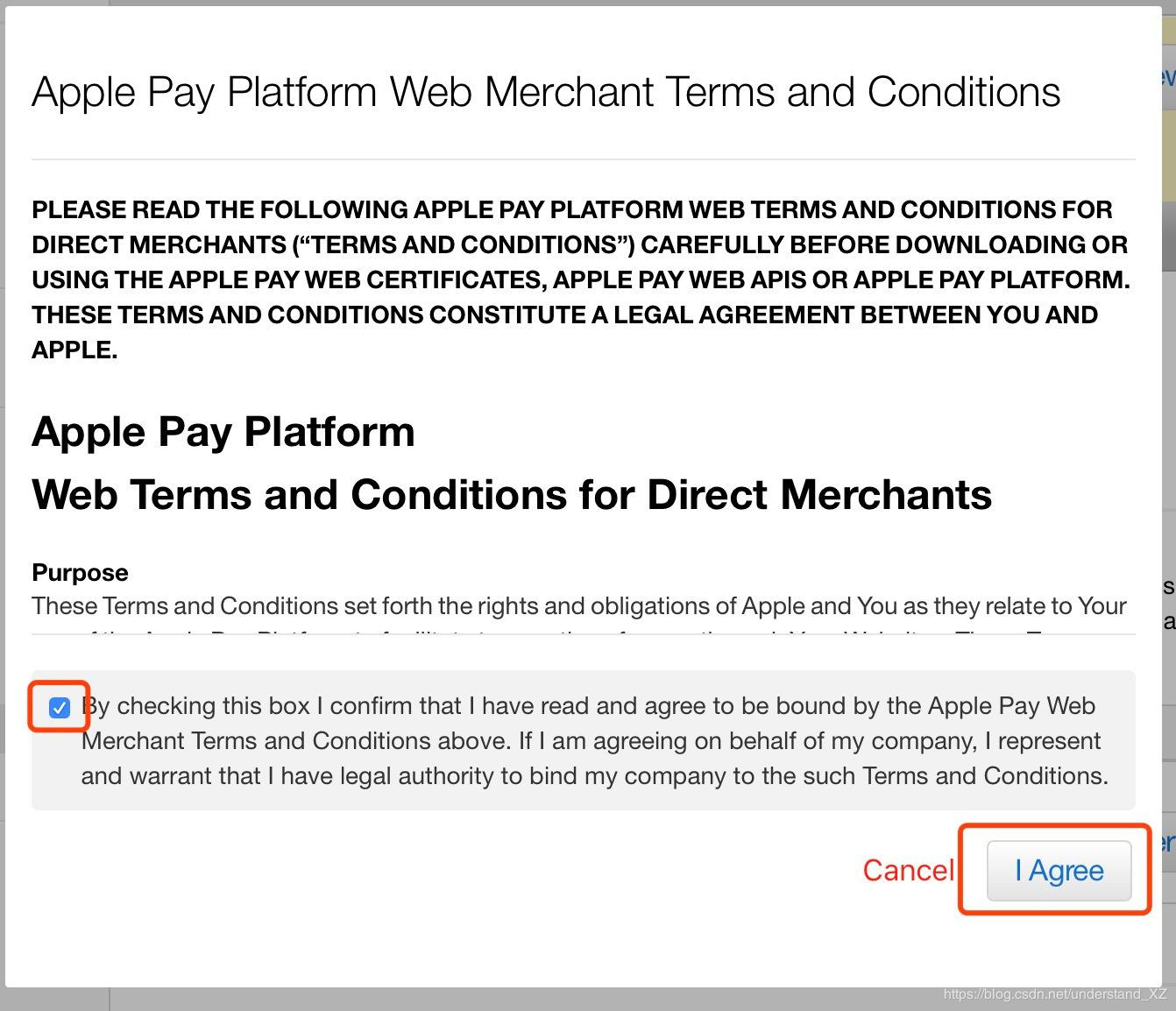Click the 'THESE TERMS AND CONDITIONS CONSTITUTE' line
This screenshot has height=1011, width=1176.
point(564,315)
